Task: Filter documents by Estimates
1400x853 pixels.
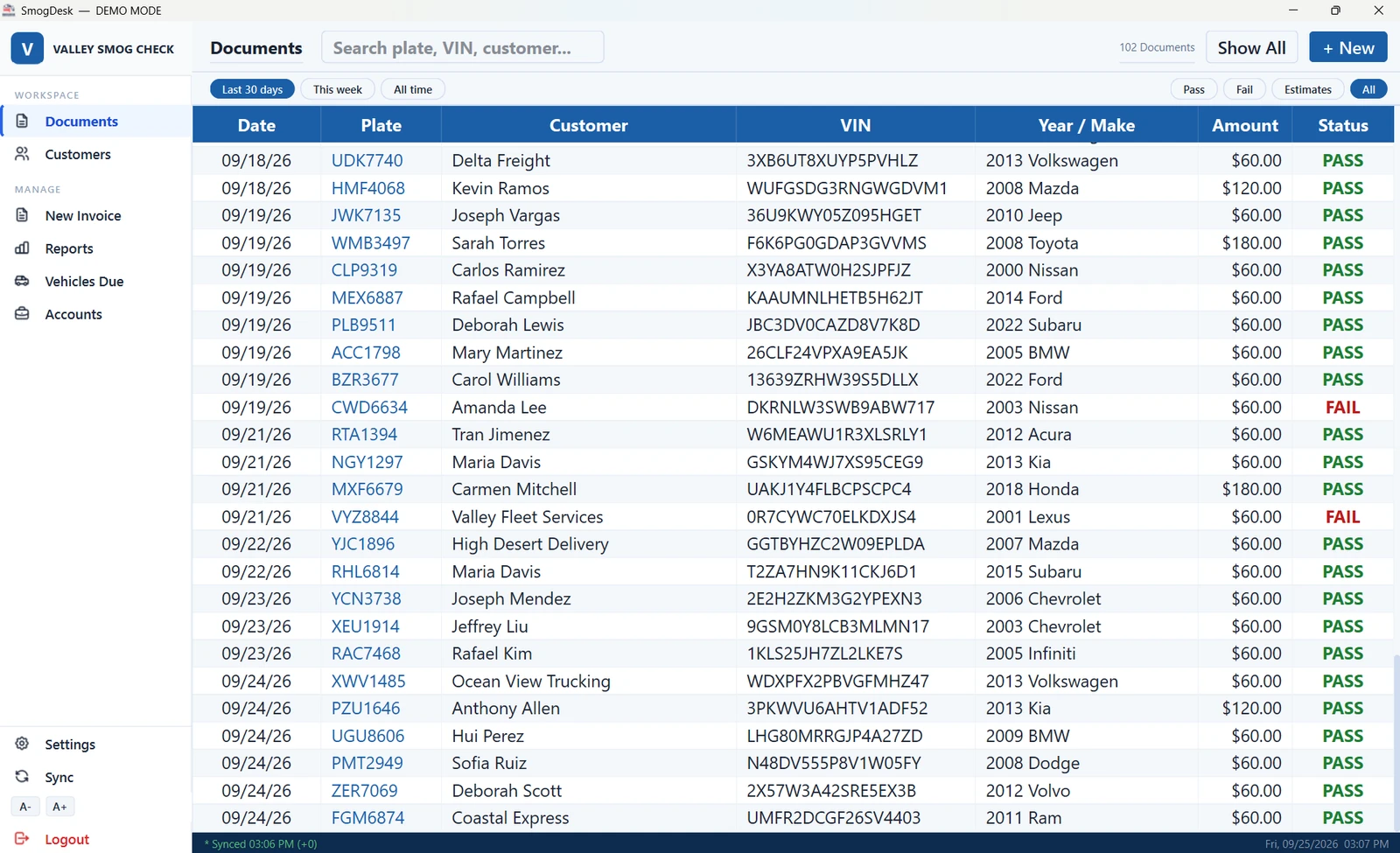Action: click(x=1307, y=89)
